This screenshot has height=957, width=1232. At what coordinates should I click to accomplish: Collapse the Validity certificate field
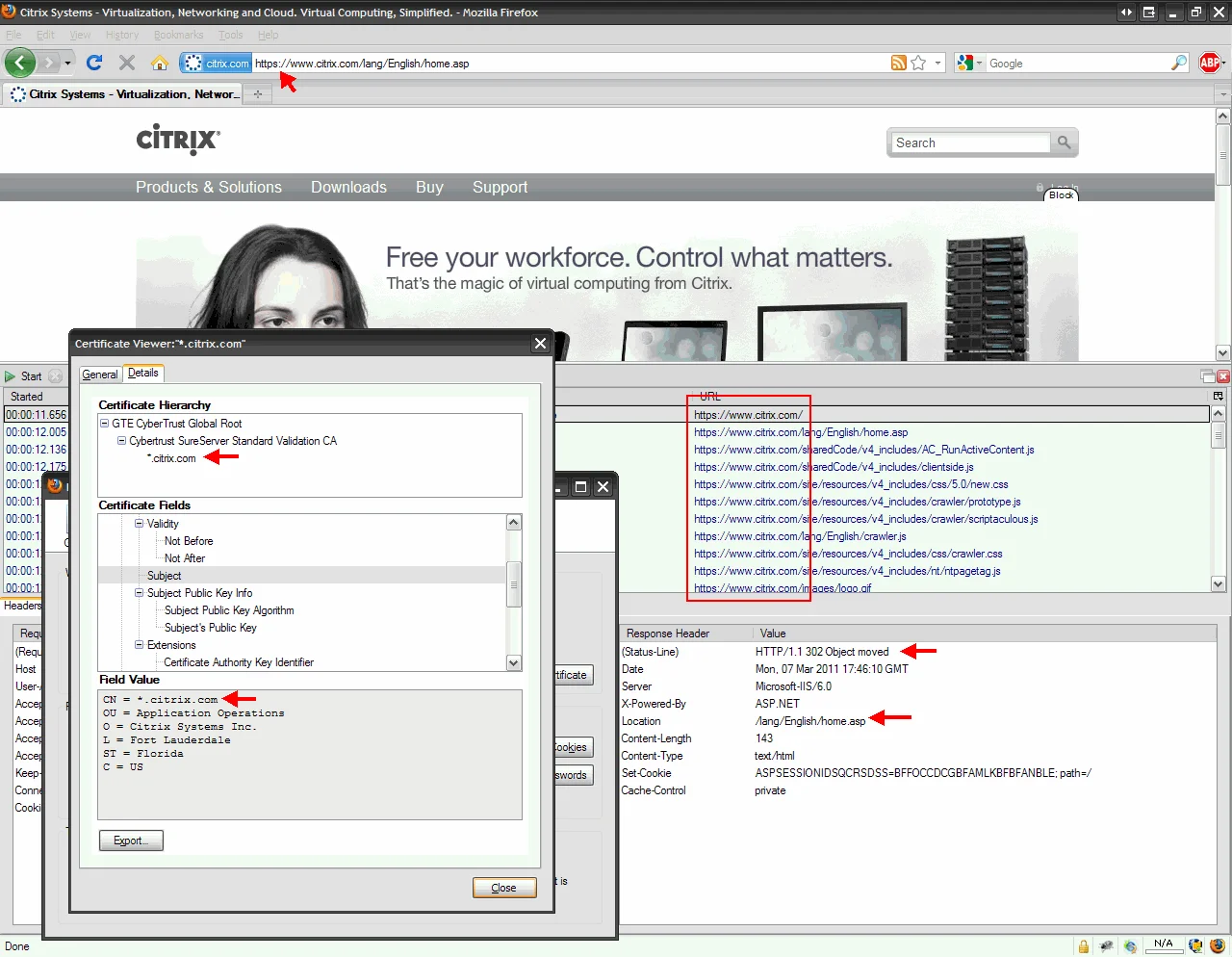click(140, 524)
